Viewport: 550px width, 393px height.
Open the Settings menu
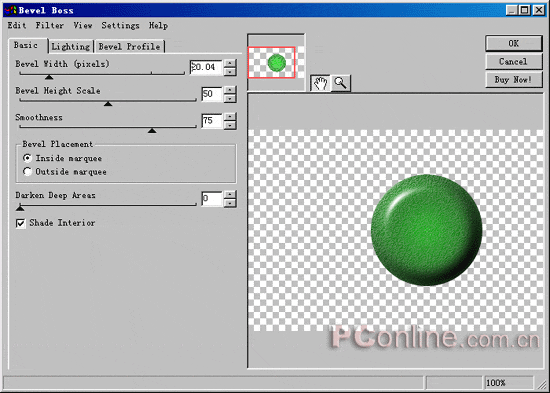tap(120, 26)
